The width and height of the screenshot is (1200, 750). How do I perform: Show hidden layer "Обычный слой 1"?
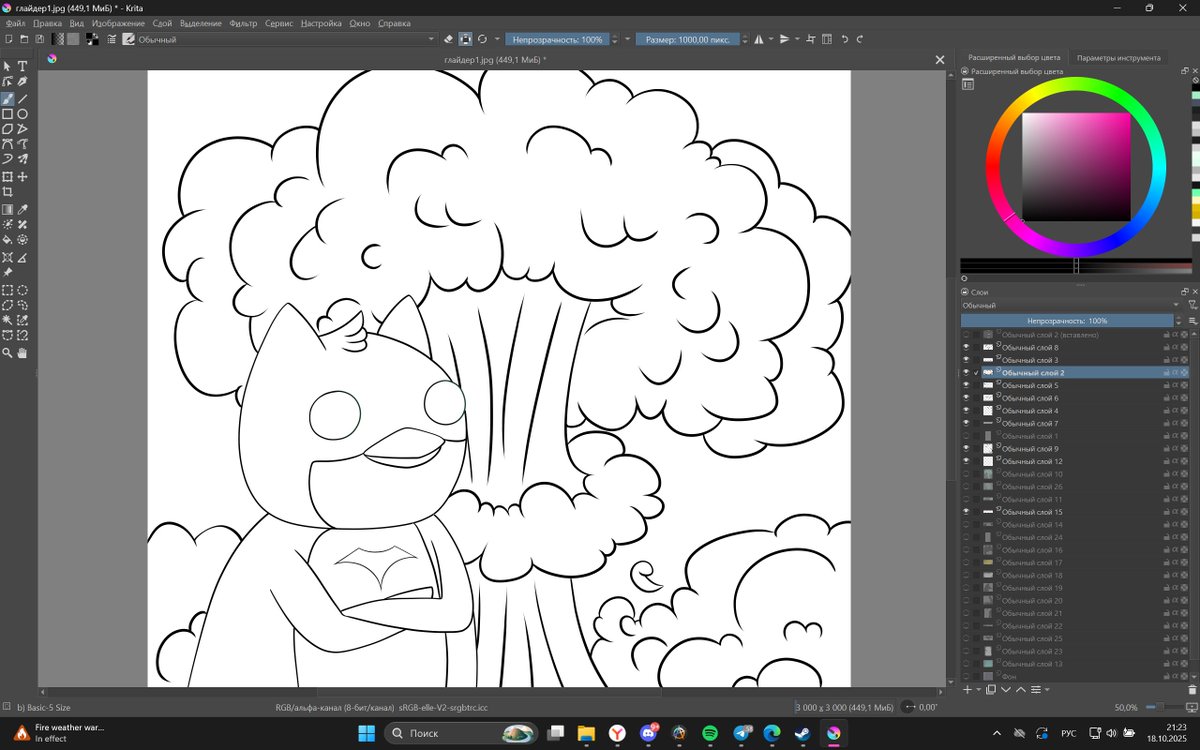[x=966, y=436]
